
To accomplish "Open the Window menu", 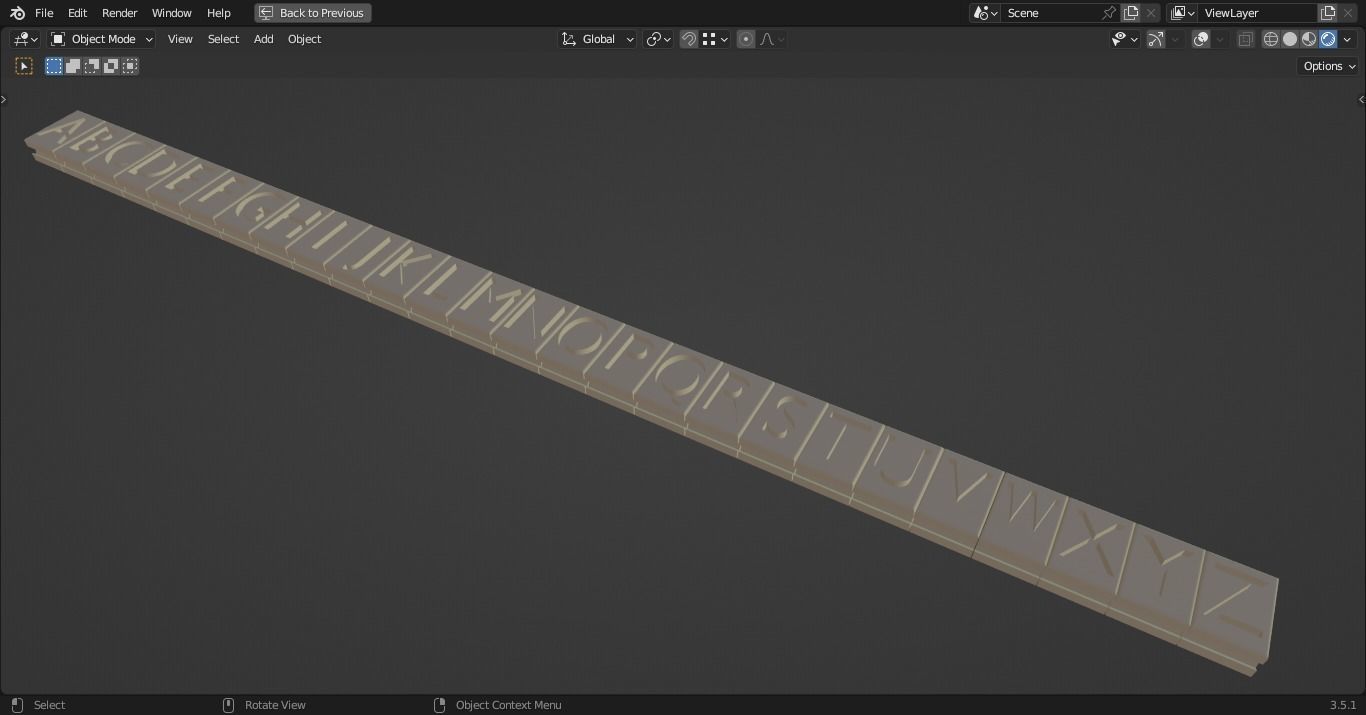I will click(x=171, y=13).
